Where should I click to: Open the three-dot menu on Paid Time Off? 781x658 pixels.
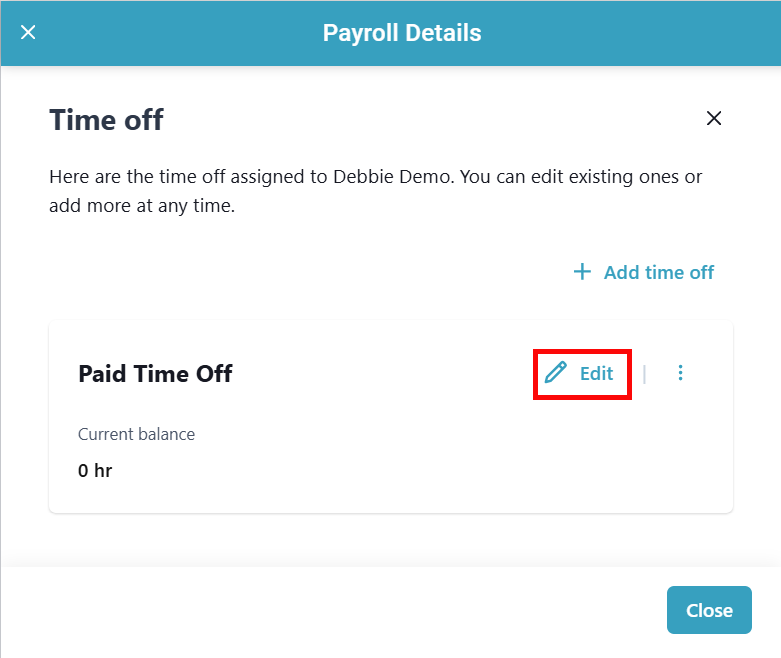pyautogui.click(x=681, y=373)
